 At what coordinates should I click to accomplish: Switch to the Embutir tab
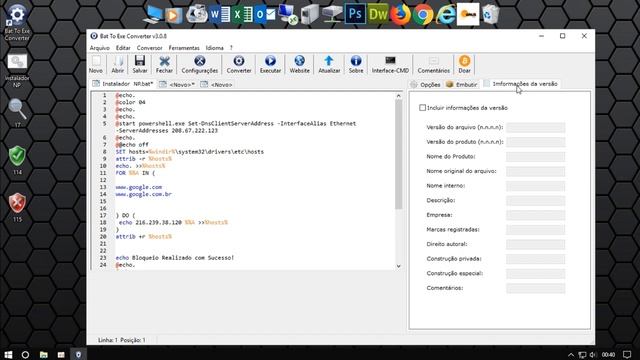[462, 84]
